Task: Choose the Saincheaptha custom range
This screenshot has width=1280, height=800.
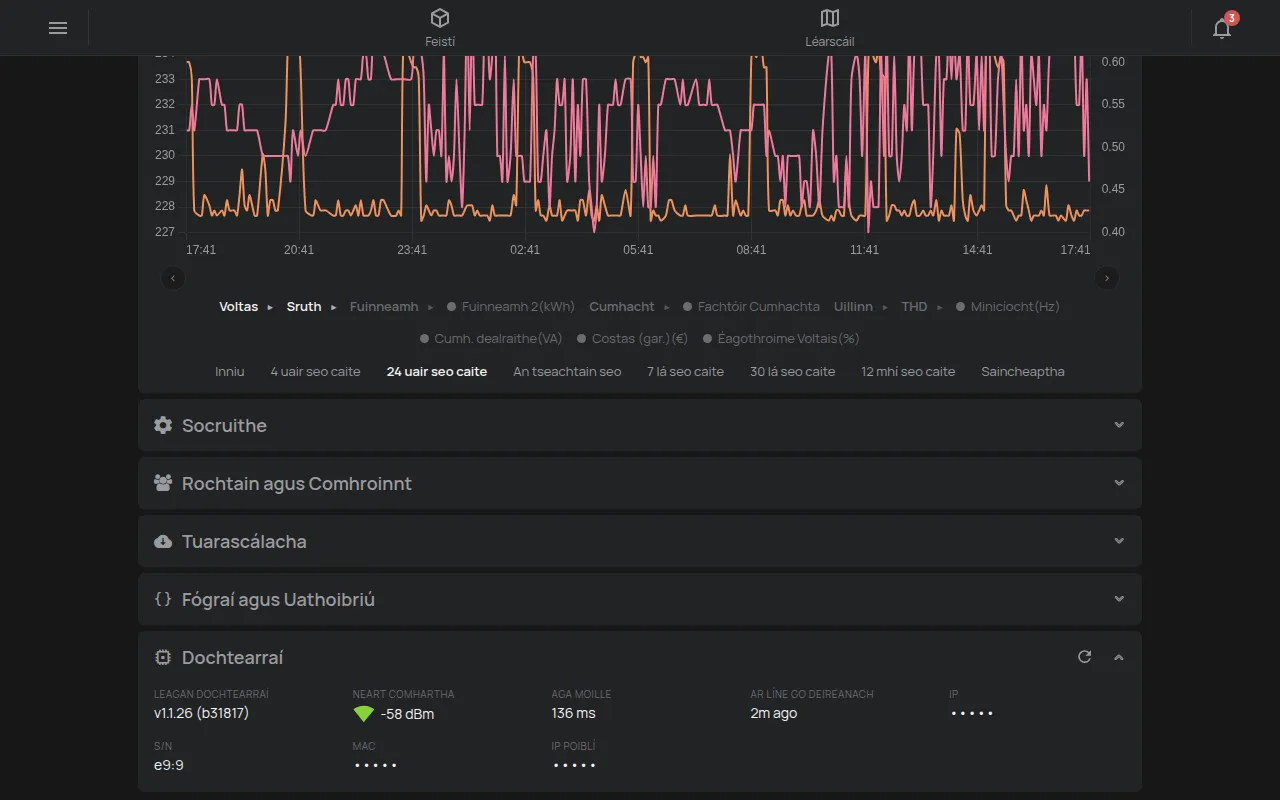Action: click(x=1023, y=371)
